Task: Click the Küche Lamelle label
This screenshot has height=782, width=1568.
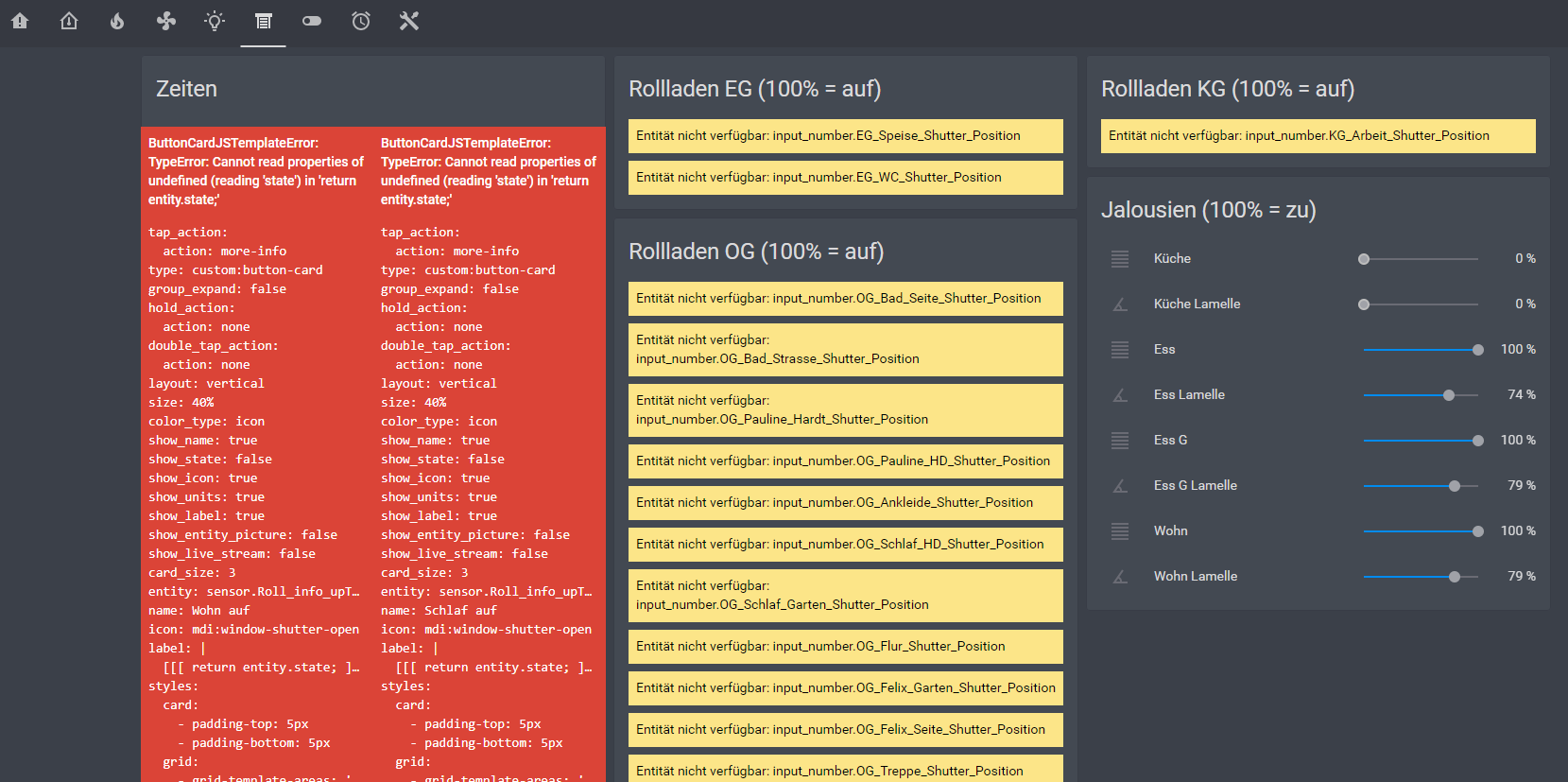Action: (1197, 304)
